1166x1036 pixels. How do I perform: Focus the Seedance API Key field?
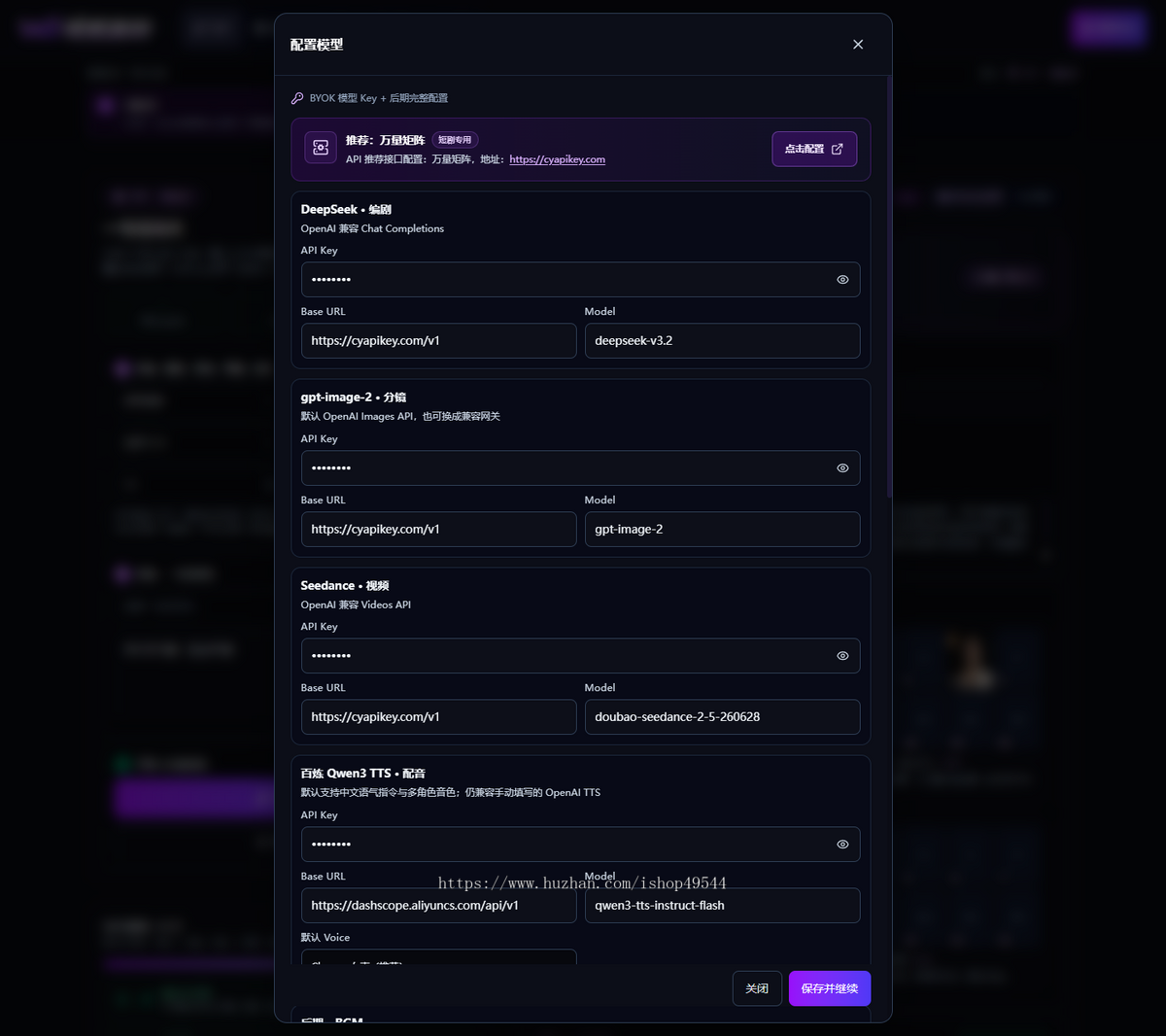(x=580, y=656)
